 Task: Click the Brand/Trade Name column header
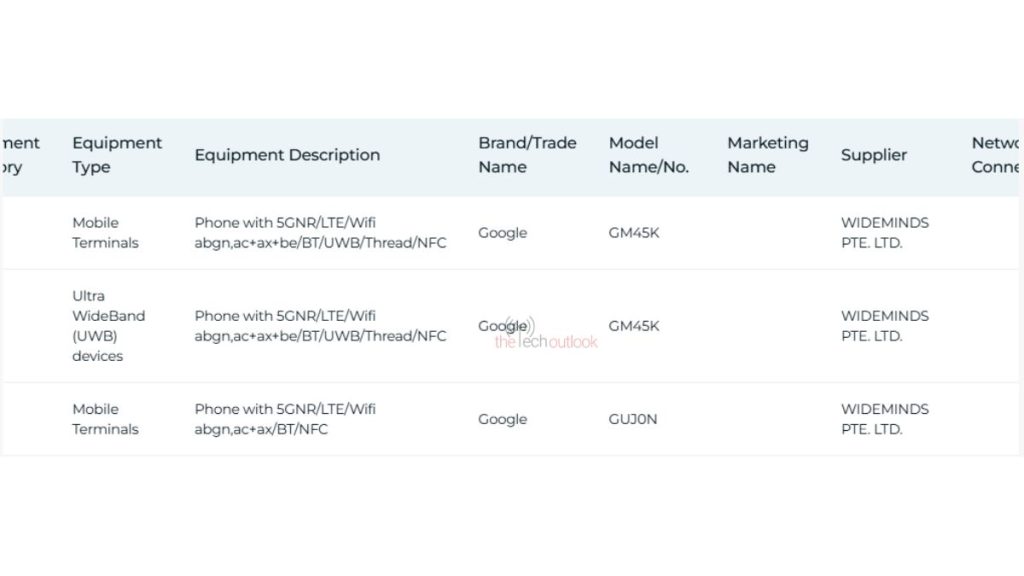tap(527, 155)
